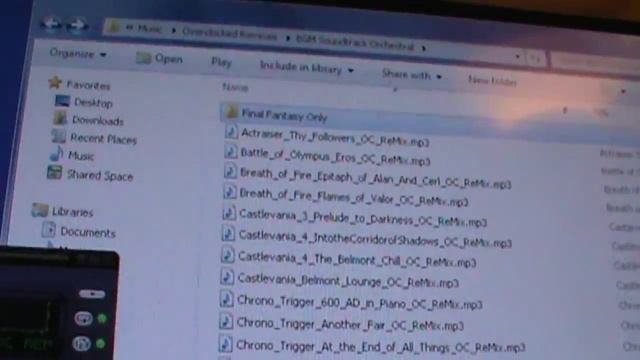Select Castlevania_4_The_Belmont_Chill_OC_ReMix.mp3
The height and width of the screenshot is (360, 640).
[357, 260]
